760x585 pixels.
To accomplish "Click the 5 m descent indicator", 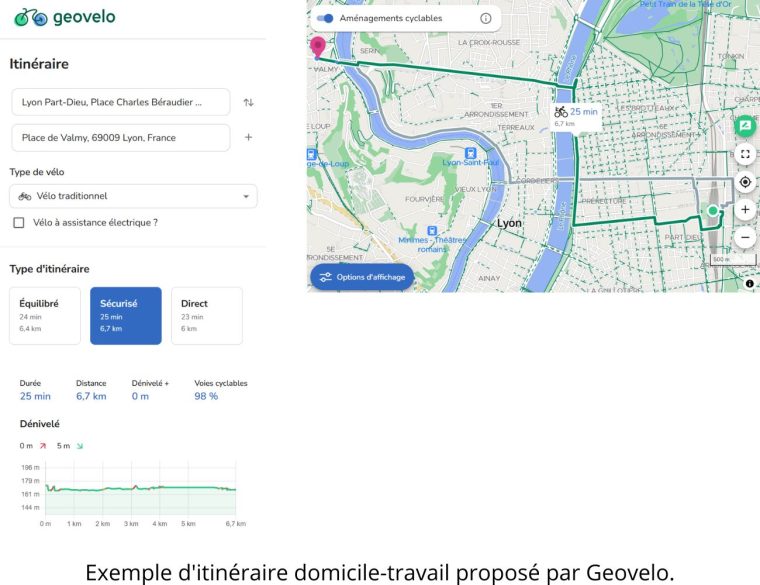I will point(70,446).
